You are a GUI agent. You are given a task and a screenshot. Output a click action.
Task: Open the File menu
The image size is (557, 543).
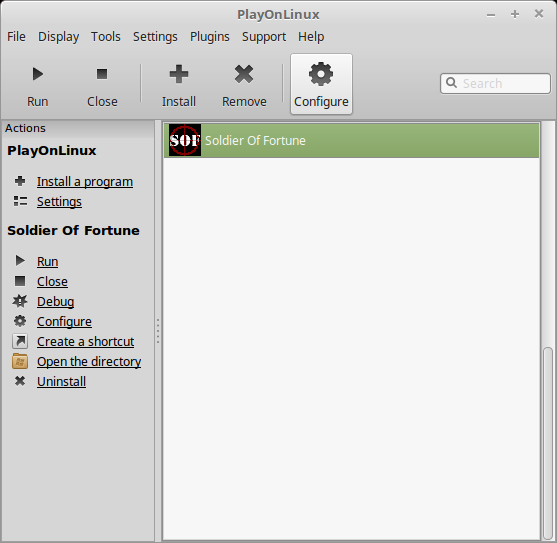coord(16,37)
